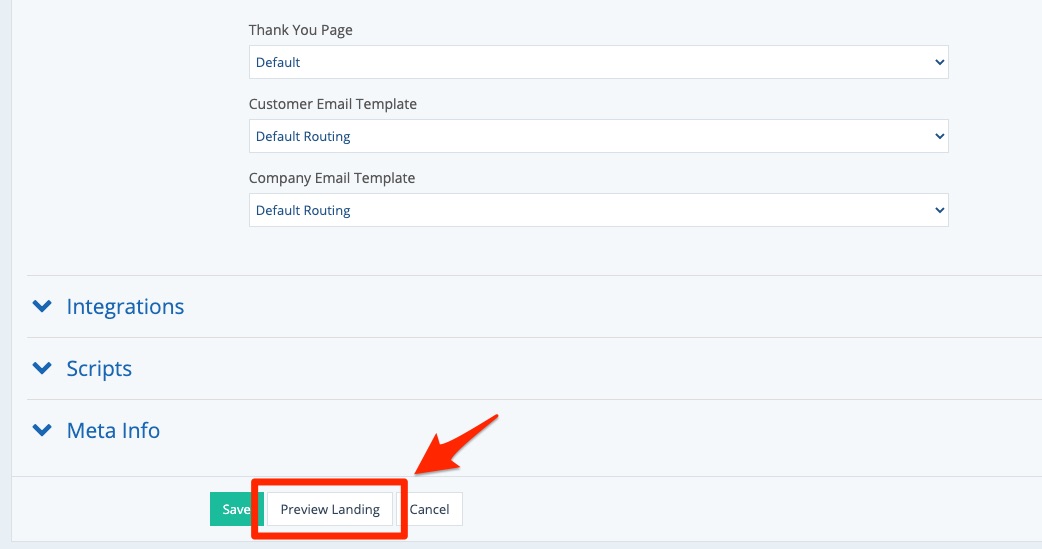Click the Company Email Template dropdown arrow
This screenshot has width=1042, height=549.
point(939,210)
